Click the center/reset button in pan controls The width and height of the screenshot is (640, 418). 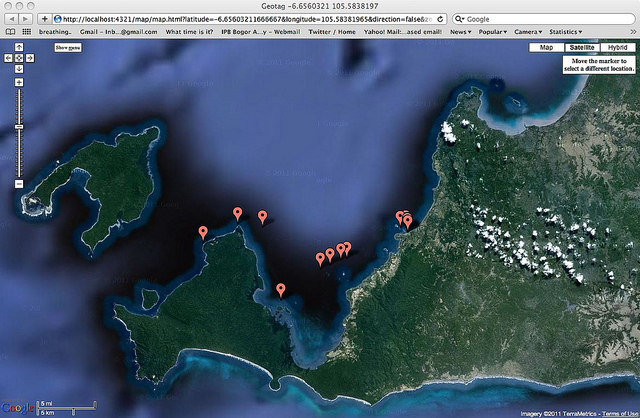pos(18,58)
